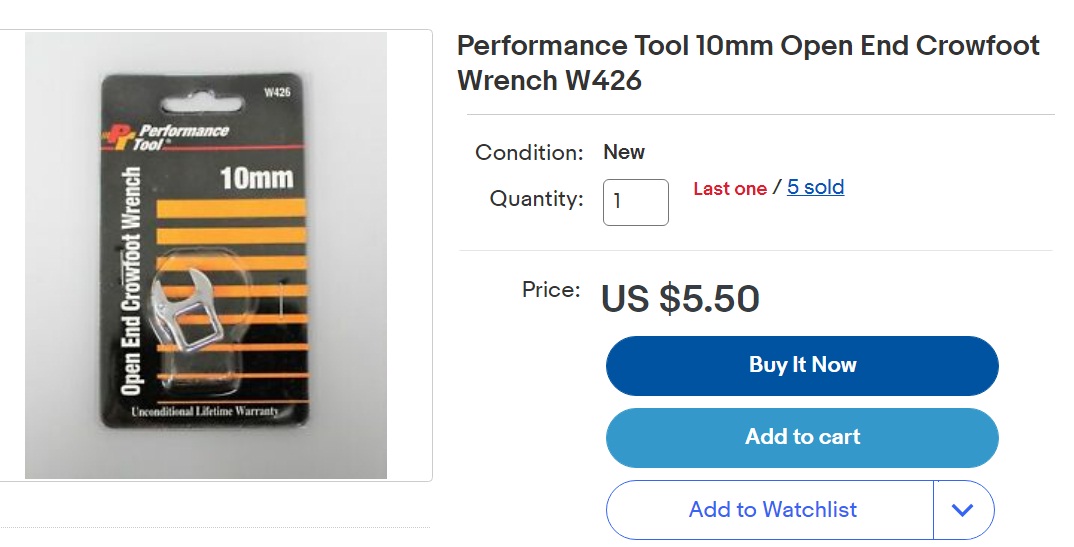Add the wrench to cart
This screenshot has height=547, width=1074.
[802, 437]
